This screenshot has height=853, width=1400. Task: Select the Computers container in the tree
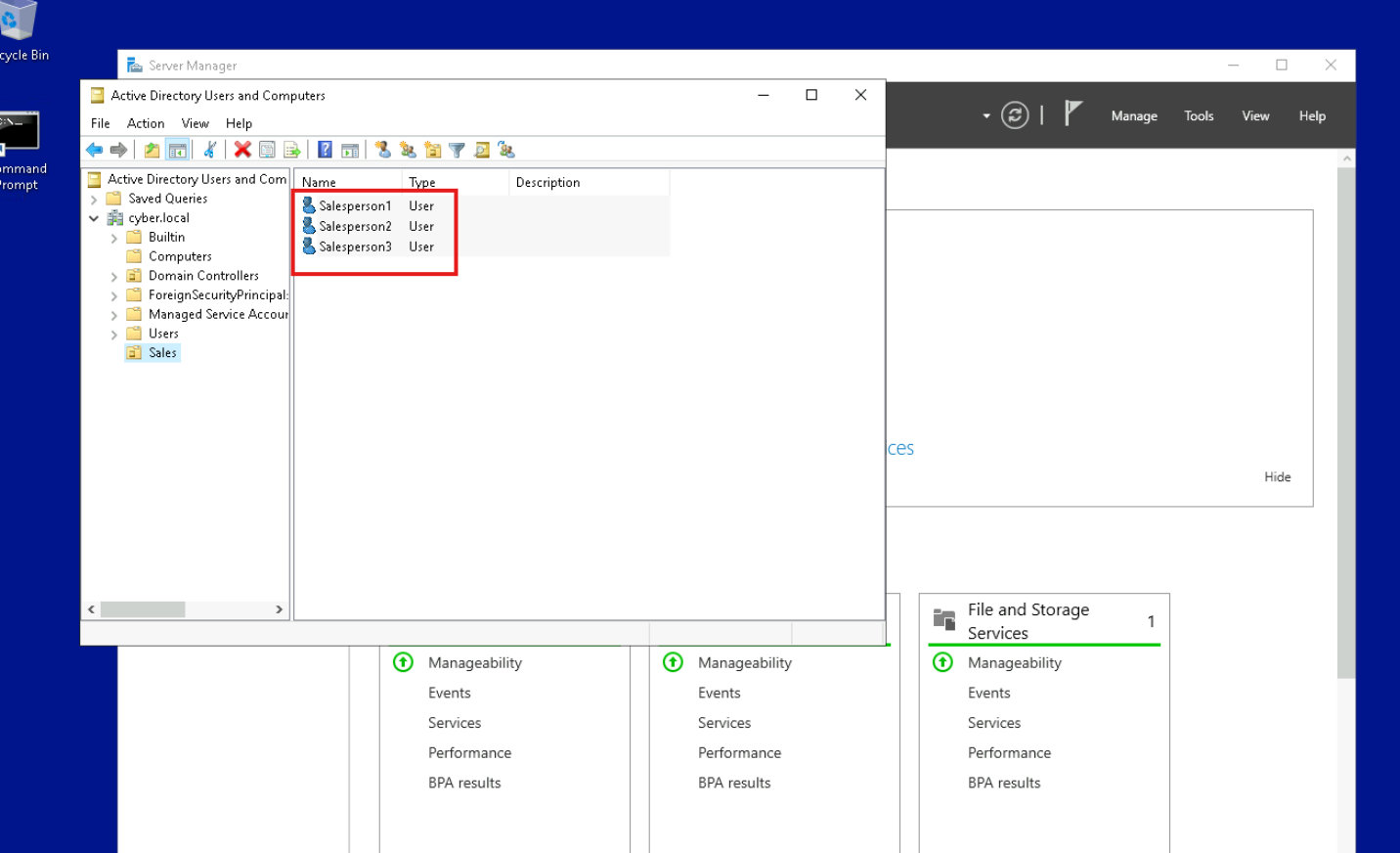coord(180,256)
